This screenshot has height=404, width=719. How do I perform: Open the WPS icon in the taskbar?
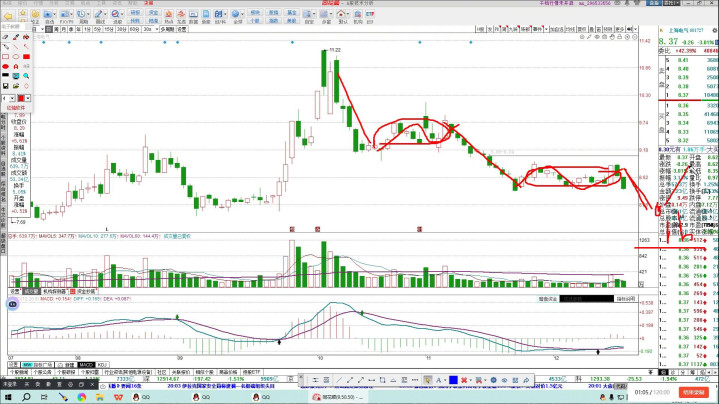coord(118,397)
